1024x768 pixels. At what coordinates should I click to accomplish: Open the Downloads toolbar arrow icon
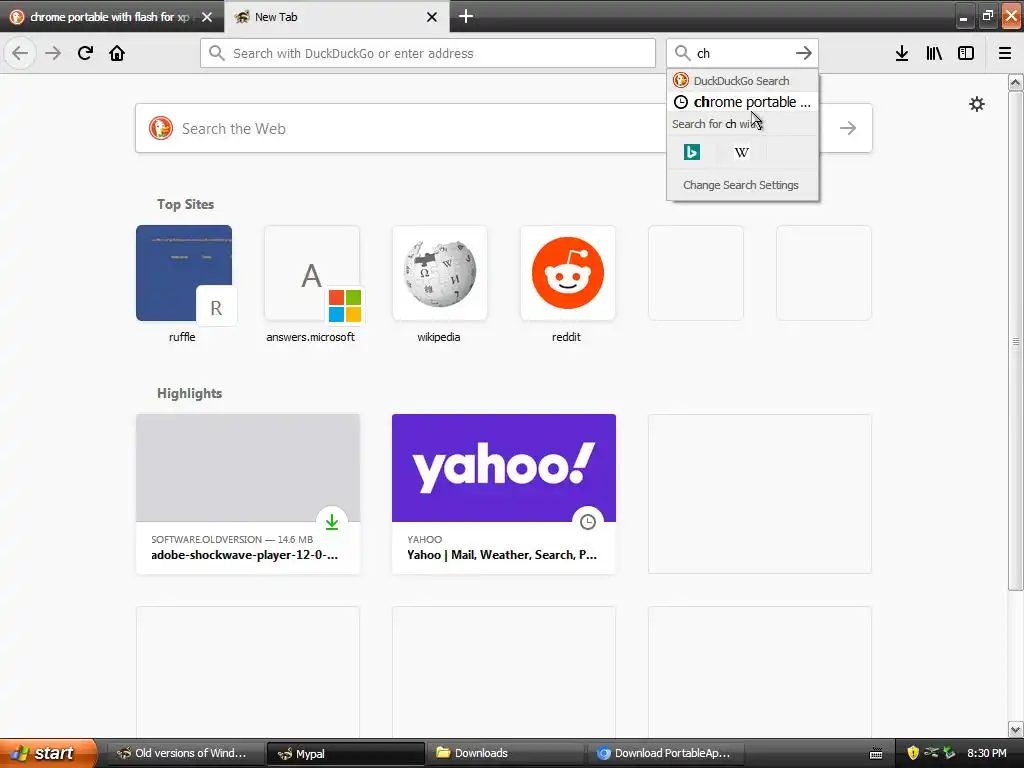(x=902, y=53)
